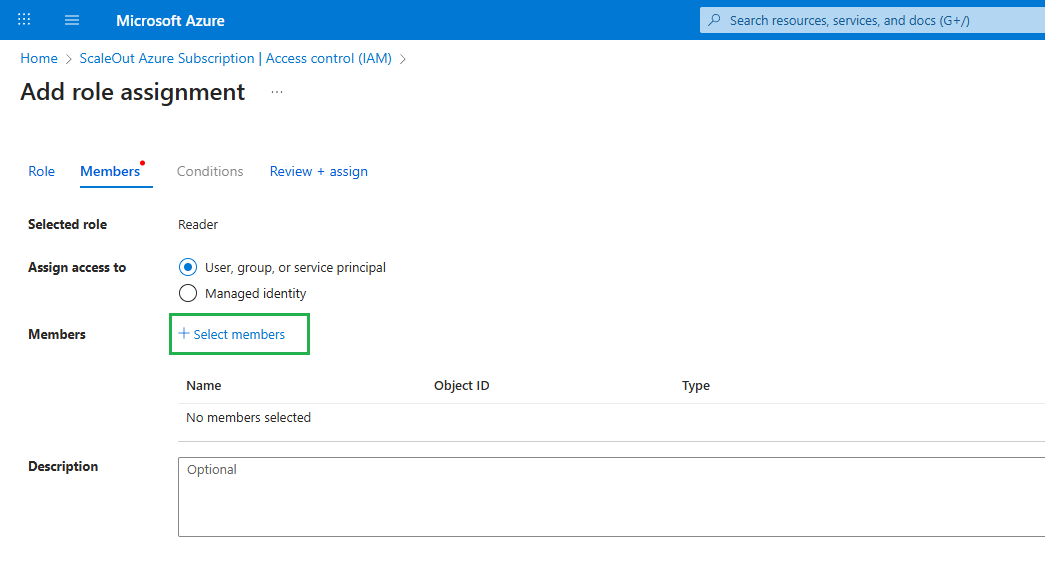Click inside the Description text area
Image resolution: width=1045 pixels, height=564 pixels.
click(x=611, y=497)
